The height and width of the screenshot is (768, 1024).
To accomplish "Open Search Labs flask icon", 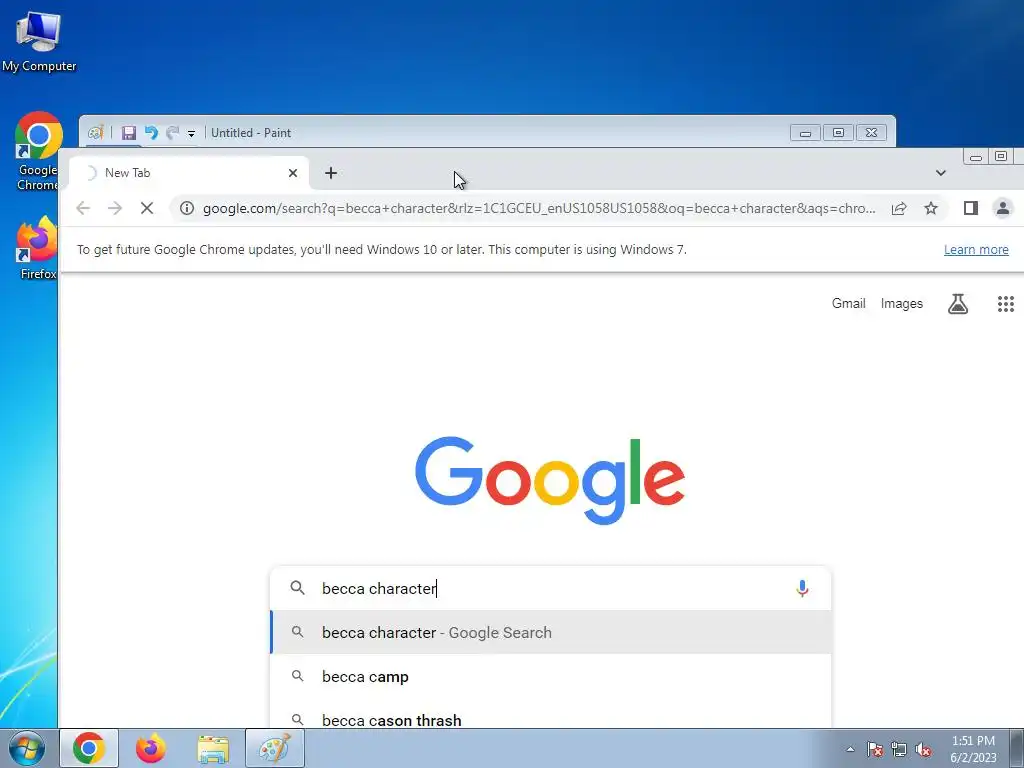I will click(x=957, y=304).
